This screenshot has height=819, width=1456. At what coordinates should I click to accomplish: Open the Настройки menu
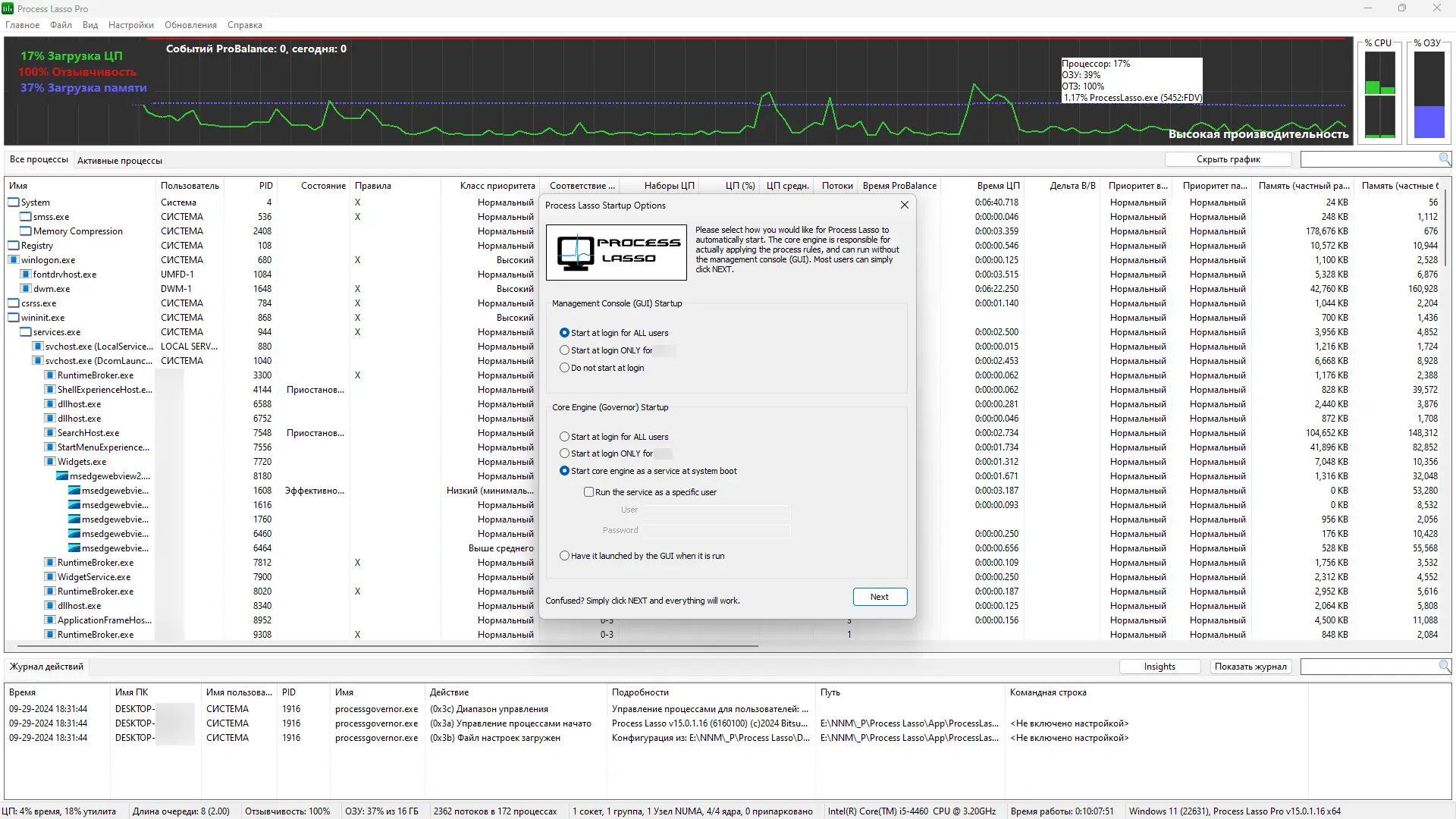click(130, 25)
